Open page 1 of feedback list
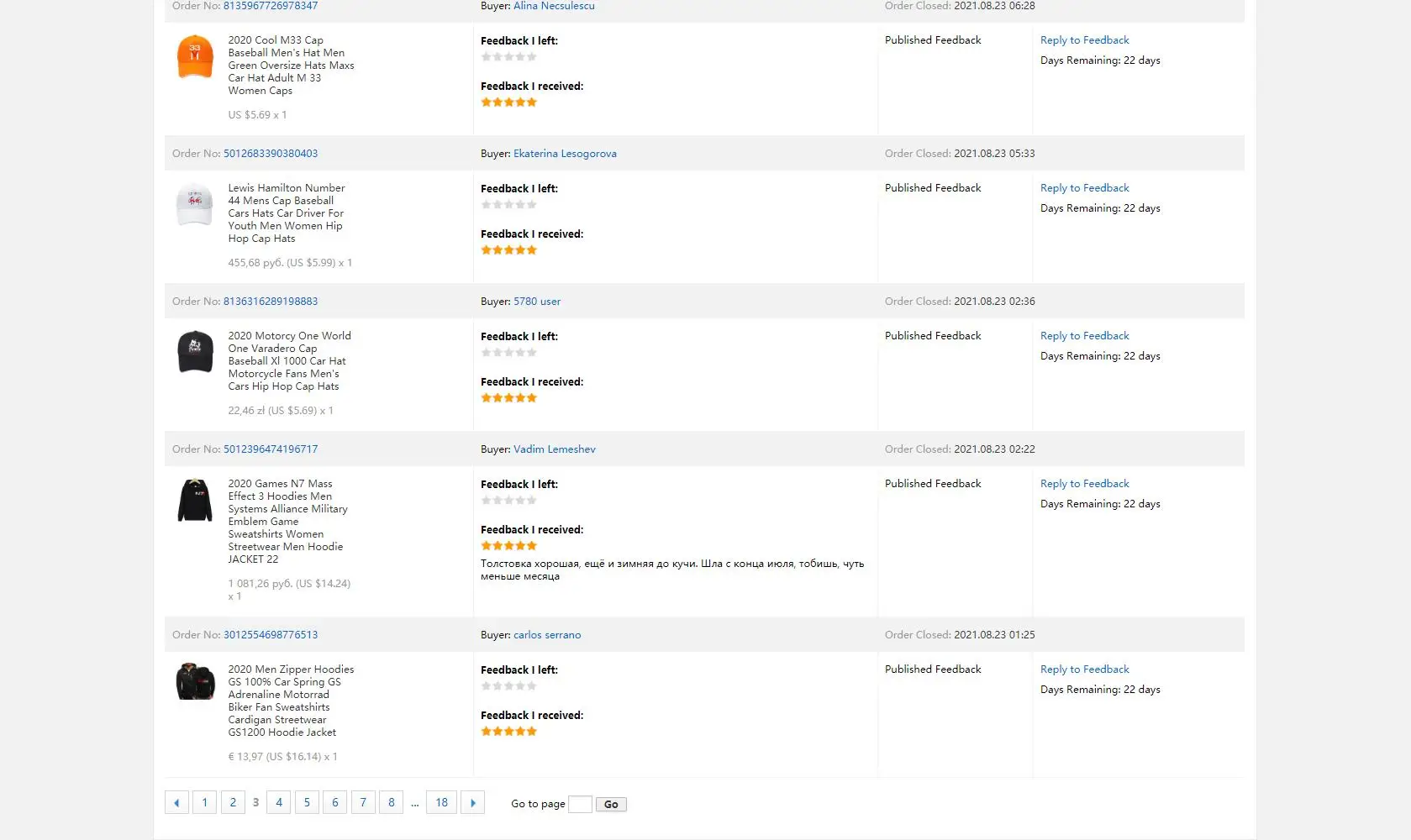This screenshot has width=1411, height=840. 204,803
